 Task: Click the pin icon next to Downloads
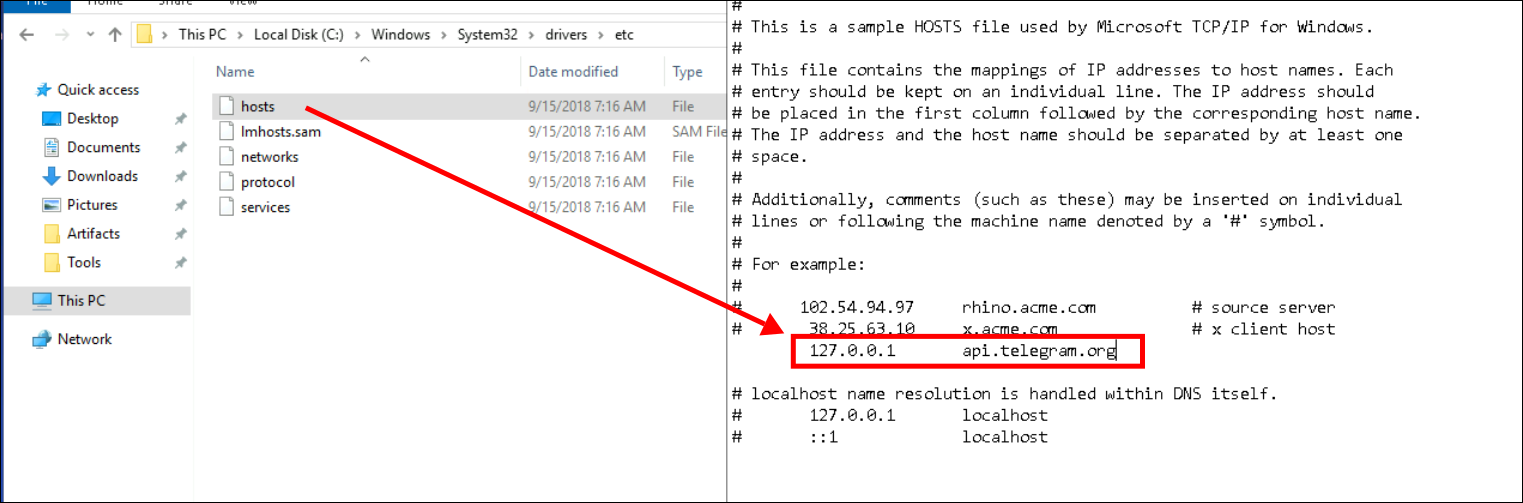pos(180,177)
